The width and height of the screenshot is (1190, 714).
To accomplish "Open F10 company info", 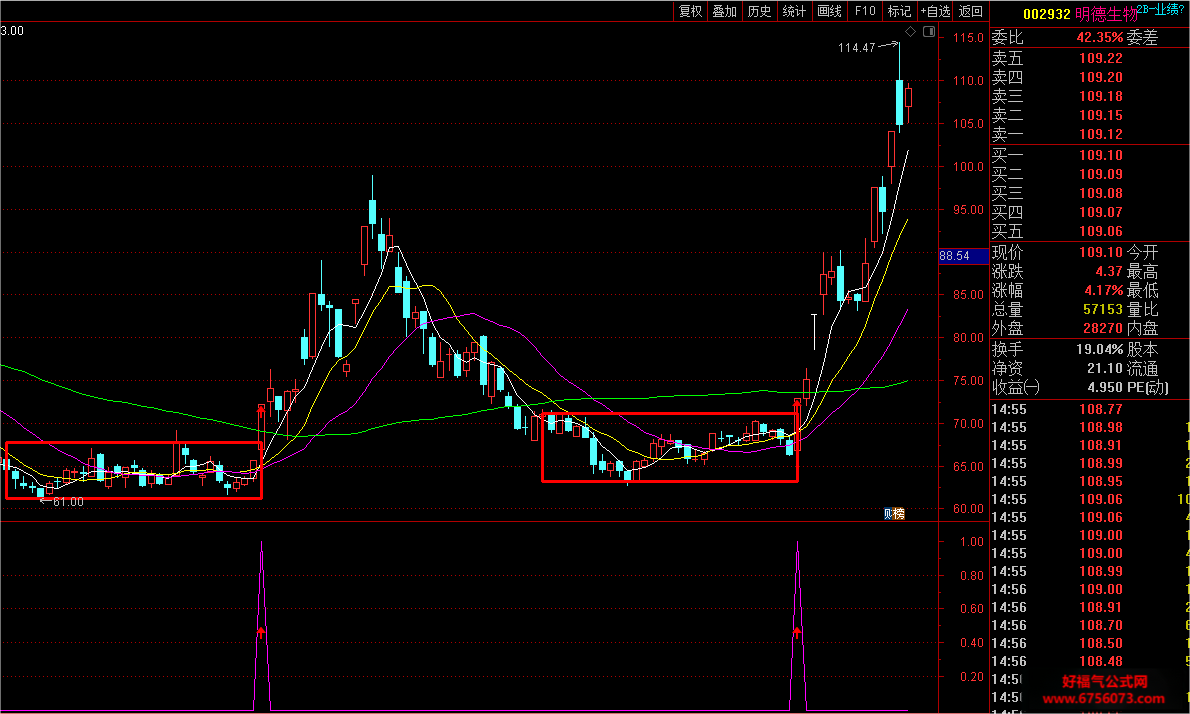I will (864, 11).
